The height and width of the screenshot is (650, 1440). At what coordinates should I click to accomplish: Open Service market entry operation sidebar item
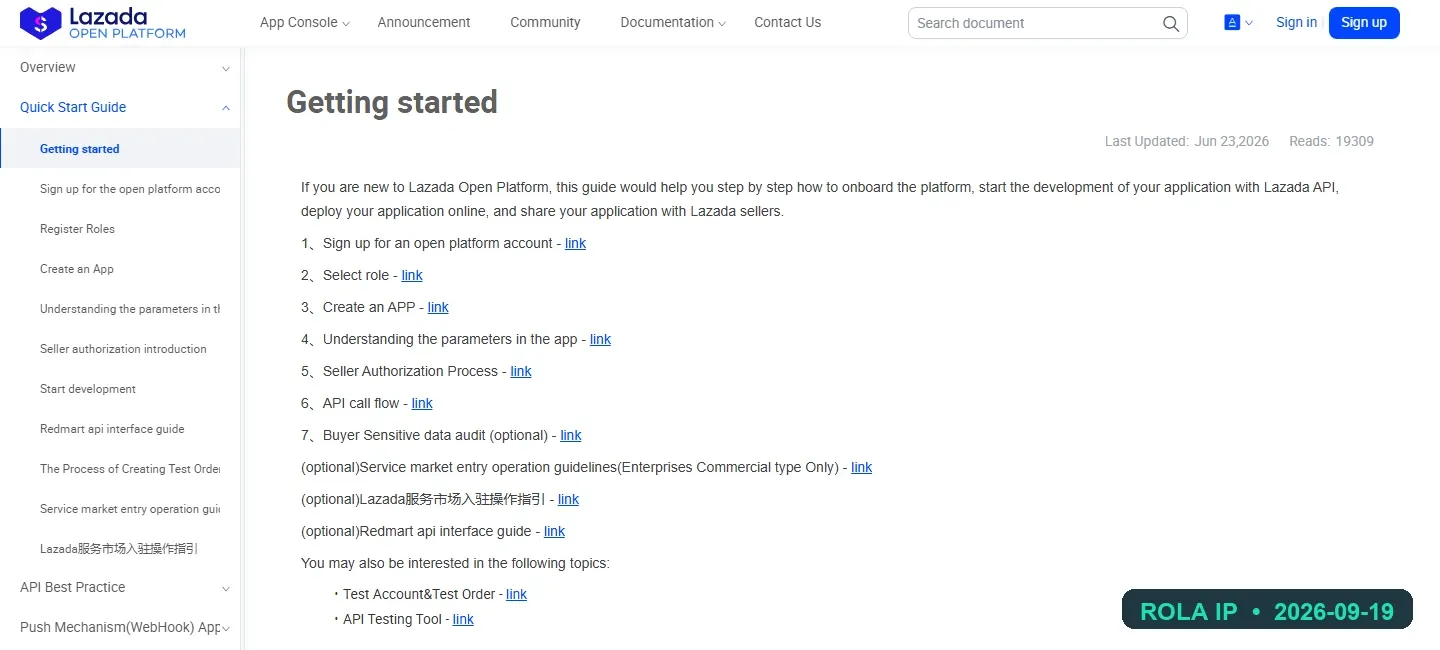(x=130, y=509)
